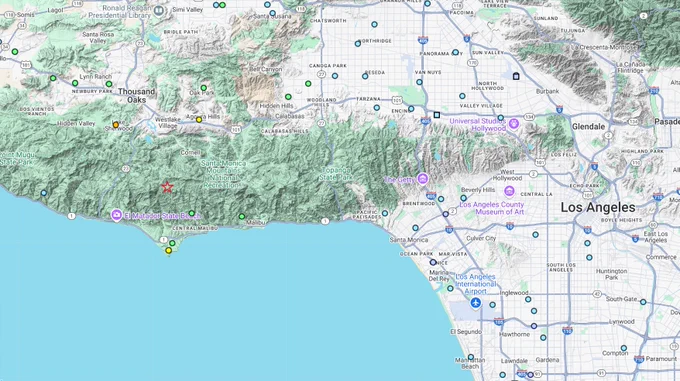Select the blue marker above Manhattan Beach label
680x381 pixels.
(471, 357)
